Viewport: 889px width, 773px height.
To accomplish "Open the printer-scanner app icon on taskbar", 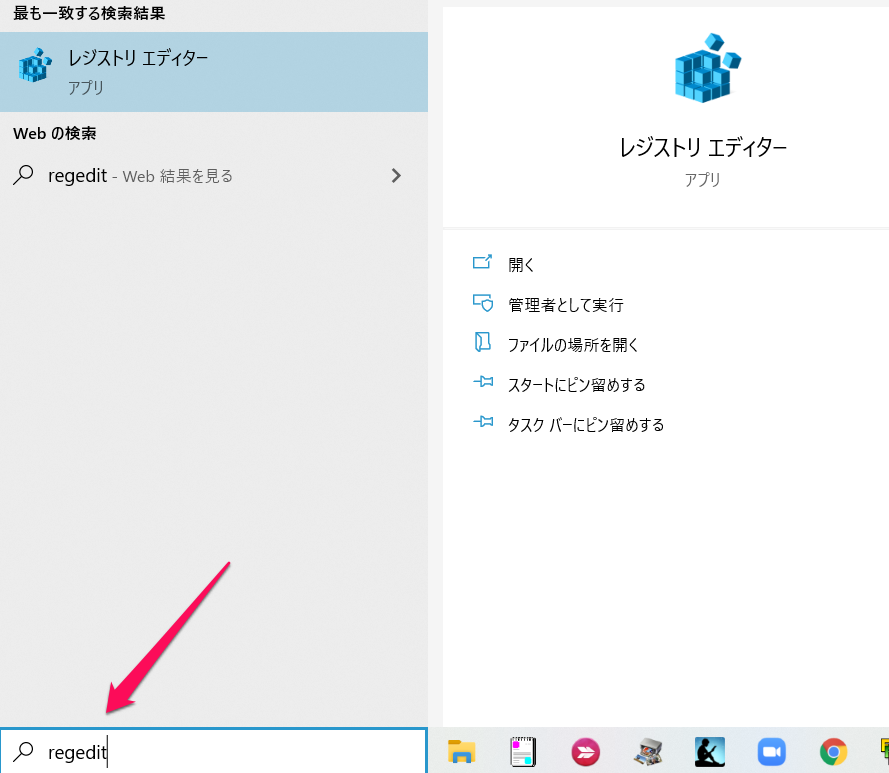I will tap(648, 752).
